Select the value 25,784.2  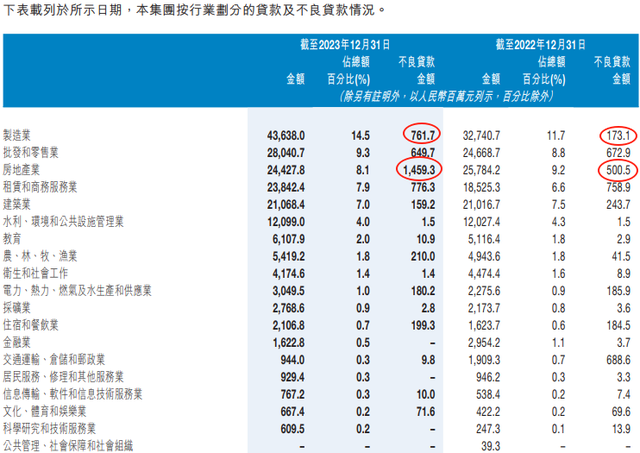pyautogui.click(x=481, y=170)
